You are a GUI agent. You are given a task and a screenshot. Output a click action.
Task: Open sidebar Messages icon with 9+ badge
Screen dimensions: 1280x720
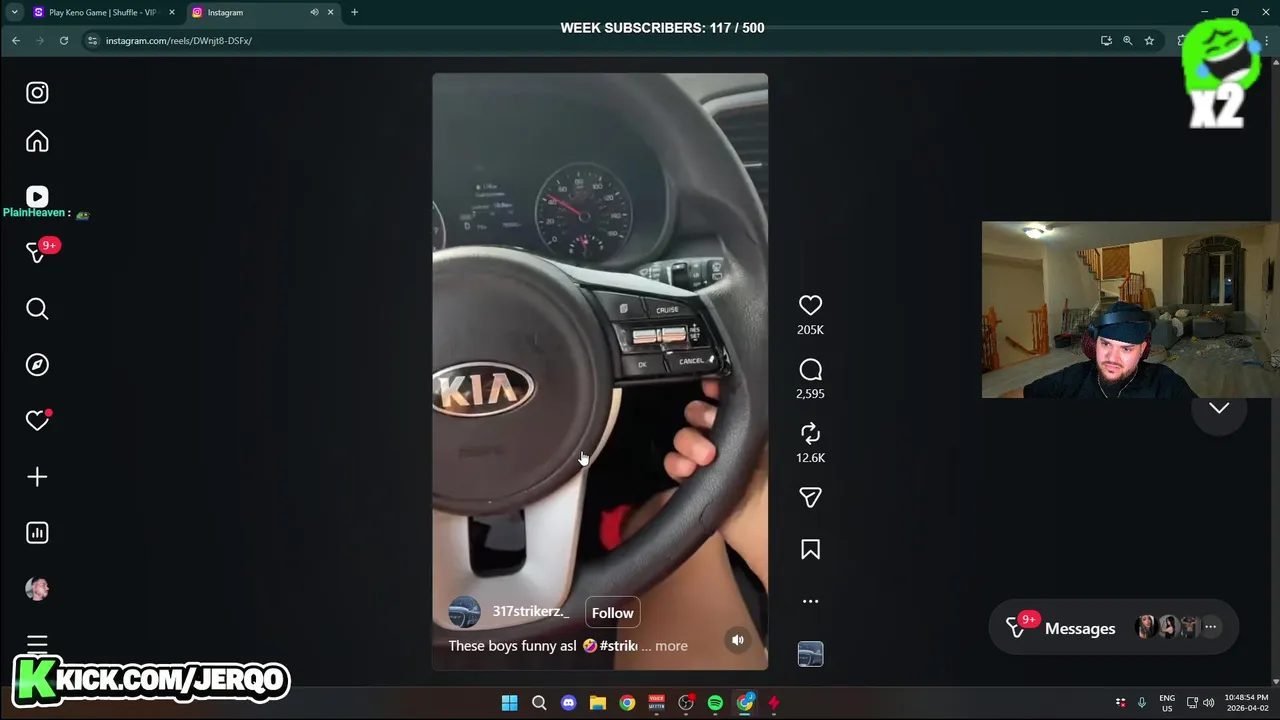[x=37, y=253]
